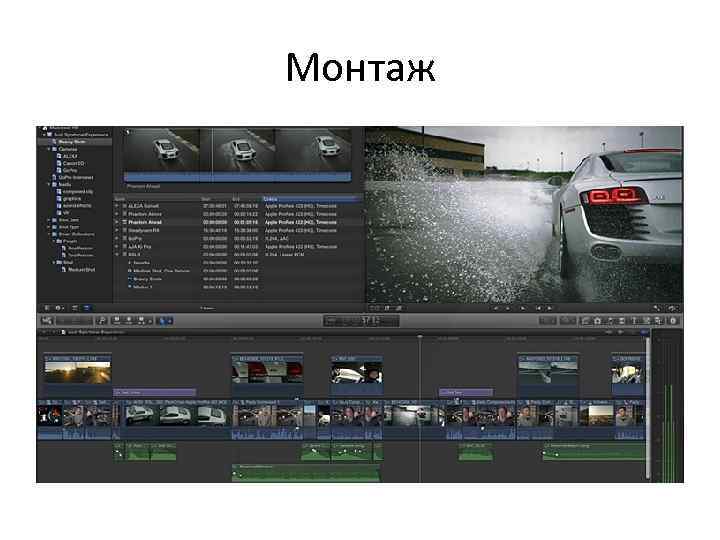Open the Titles browser T icon
The width and height of the screenshot is (720, 540).
634,321
